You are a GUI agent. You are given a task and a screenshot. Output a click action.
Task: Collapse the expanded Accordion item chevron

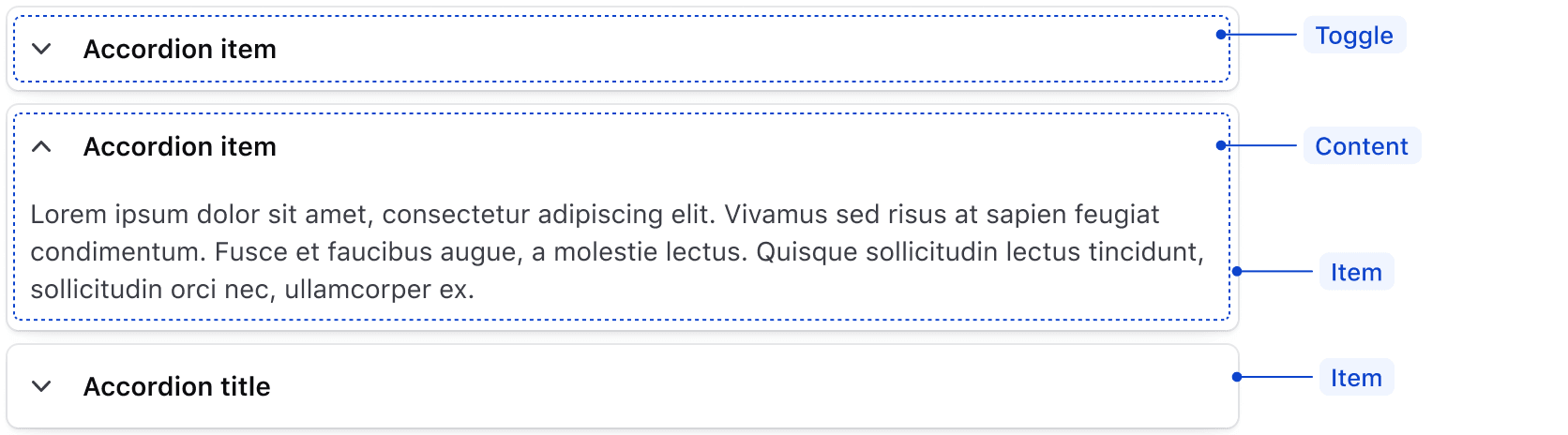click(x=41, y=146)
